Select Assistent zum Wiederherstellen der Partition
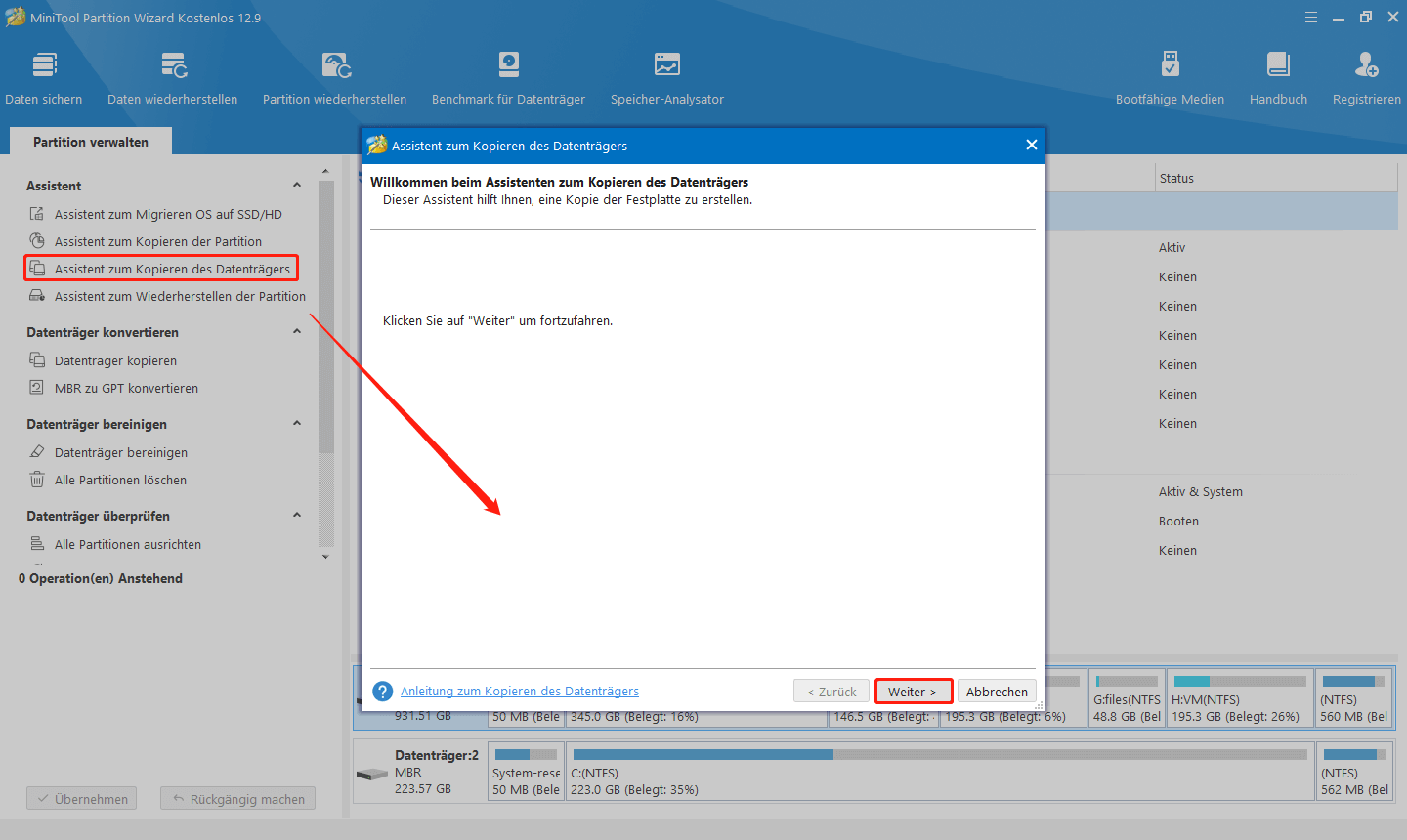1407x840 pixels. (180, 296)
